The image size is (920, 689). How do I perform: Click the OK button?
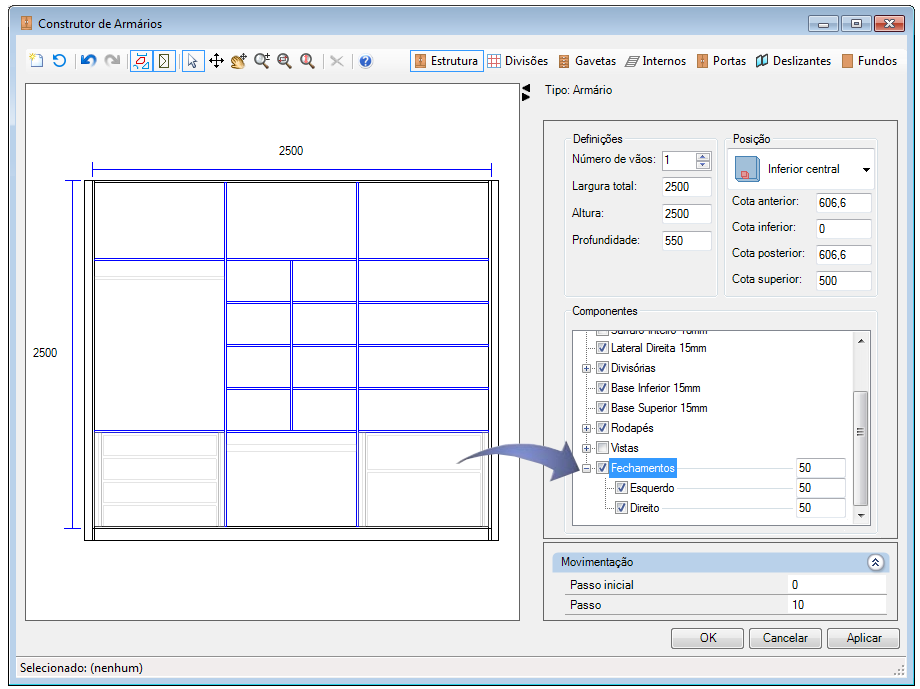pos(708,638)
